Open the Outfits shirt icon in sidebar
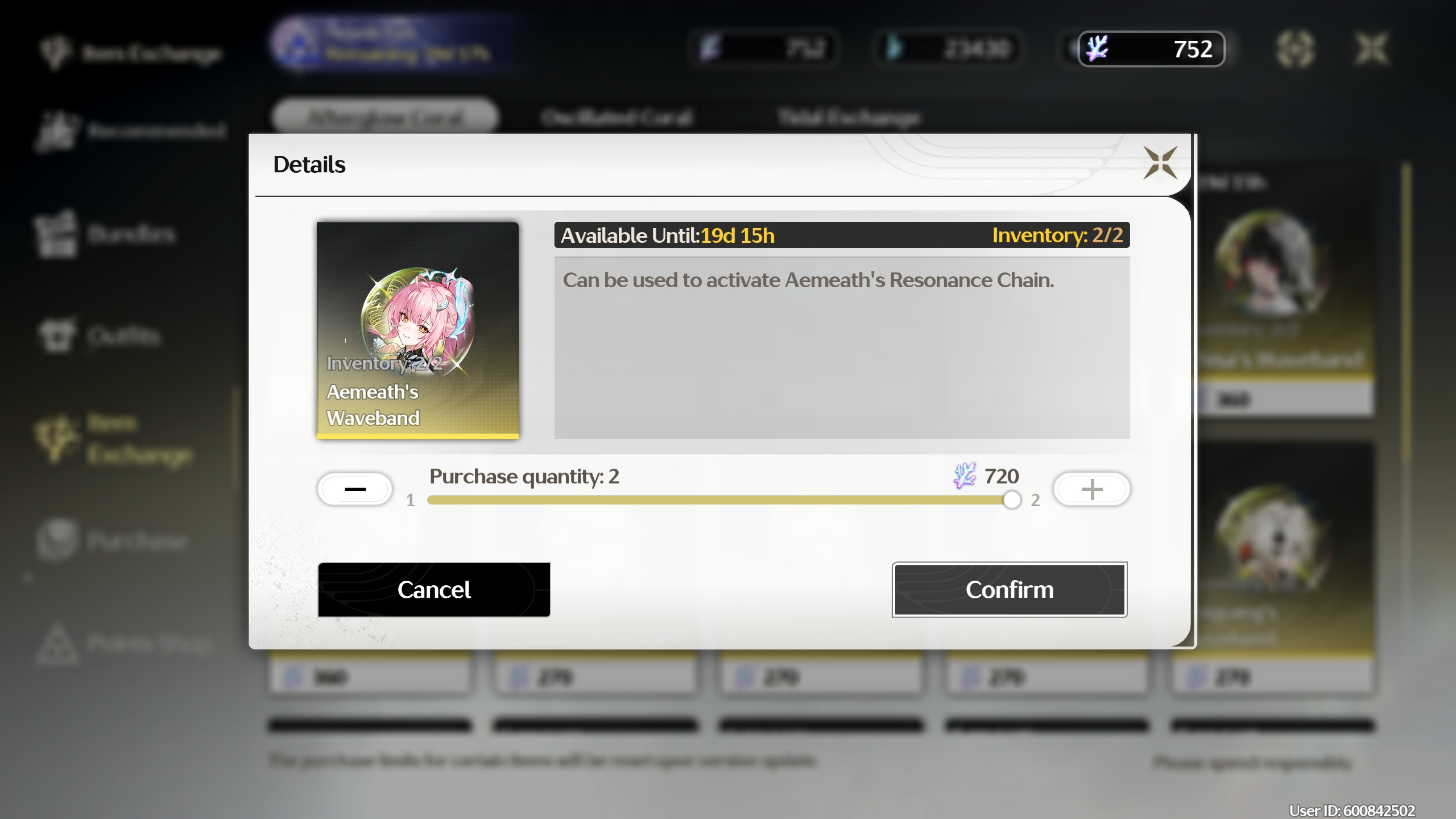Screen dimensions: 1456x819 (x=57, y=335)
